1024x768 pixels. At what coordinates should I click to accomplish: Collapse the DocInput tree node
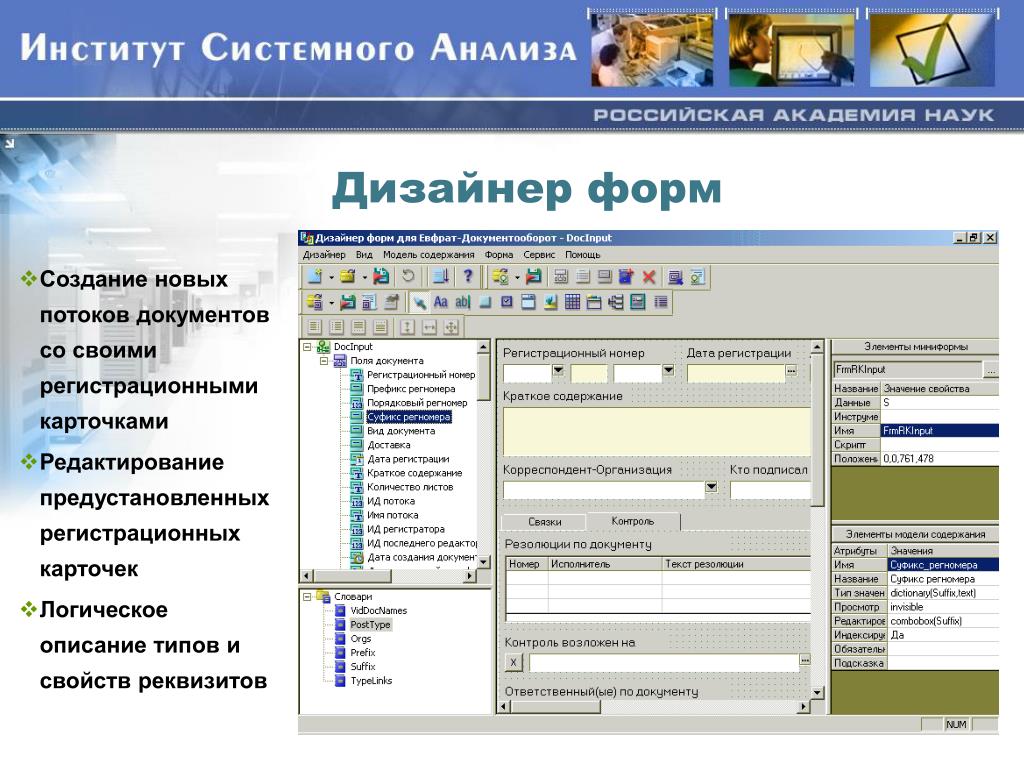307,347
